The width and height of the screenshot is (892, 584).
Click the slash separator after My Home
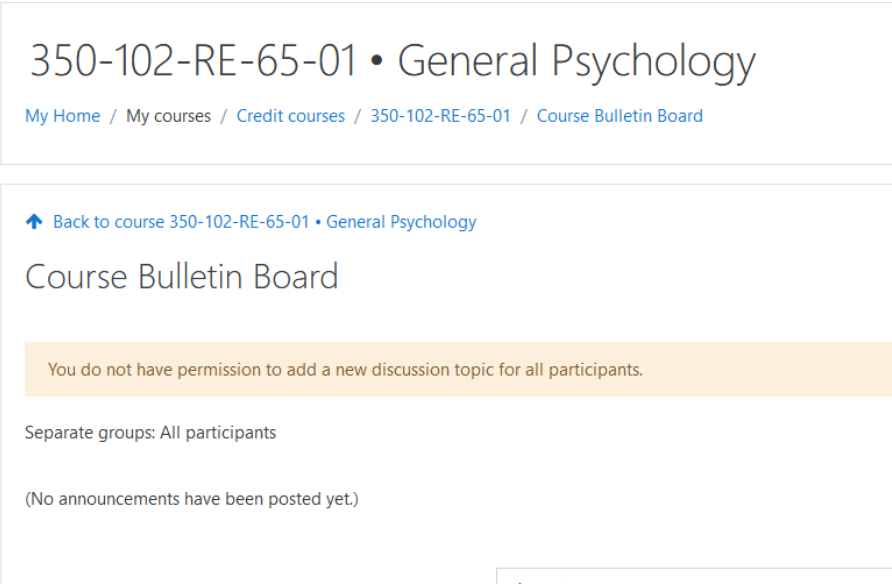pos(113,116)
